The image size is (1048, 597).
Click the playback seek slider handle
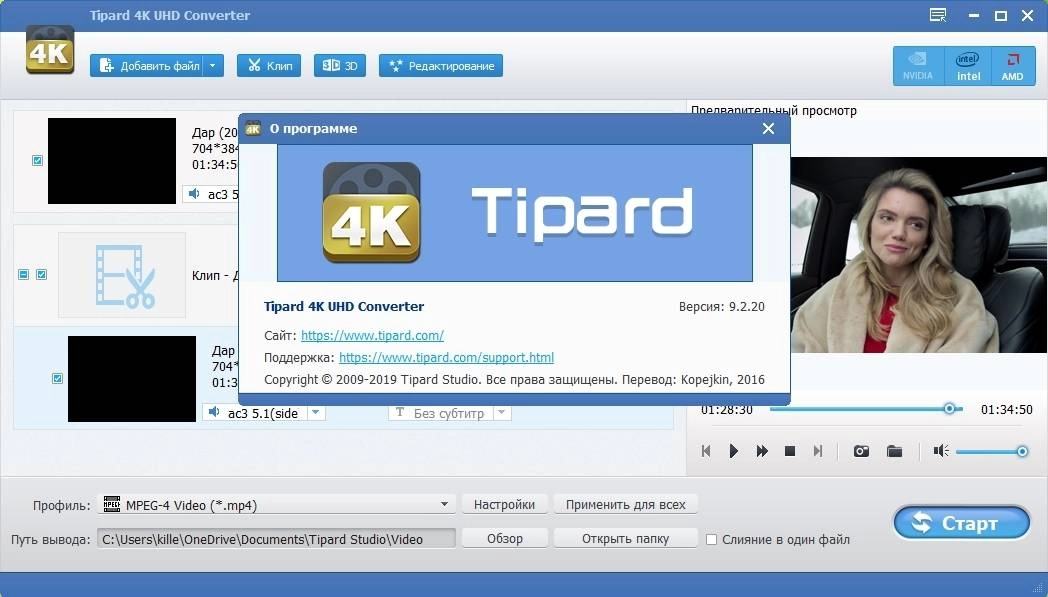tap(949, 408)
